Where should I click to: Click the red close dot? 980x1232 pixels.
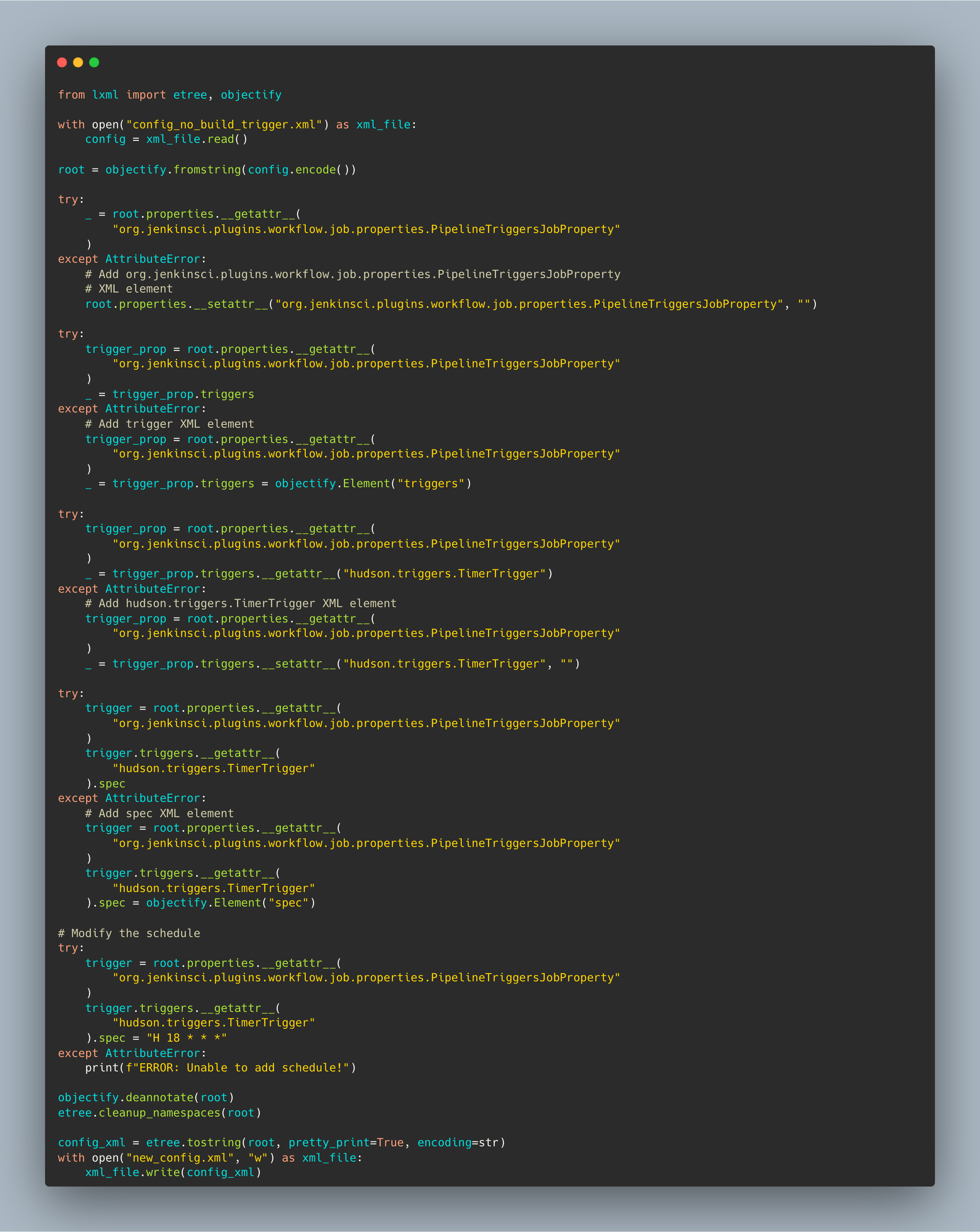[62, 62]
